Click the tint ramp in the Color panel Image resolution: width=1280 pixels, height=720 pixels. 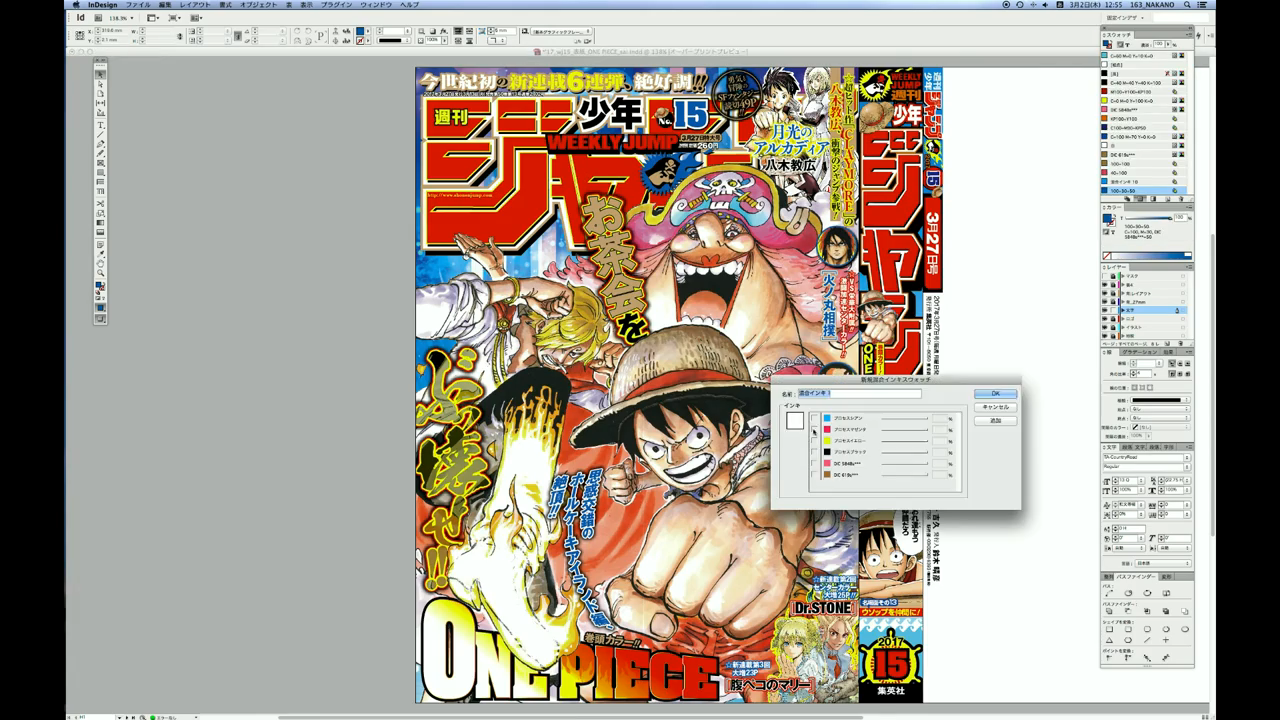point(1146,255)
